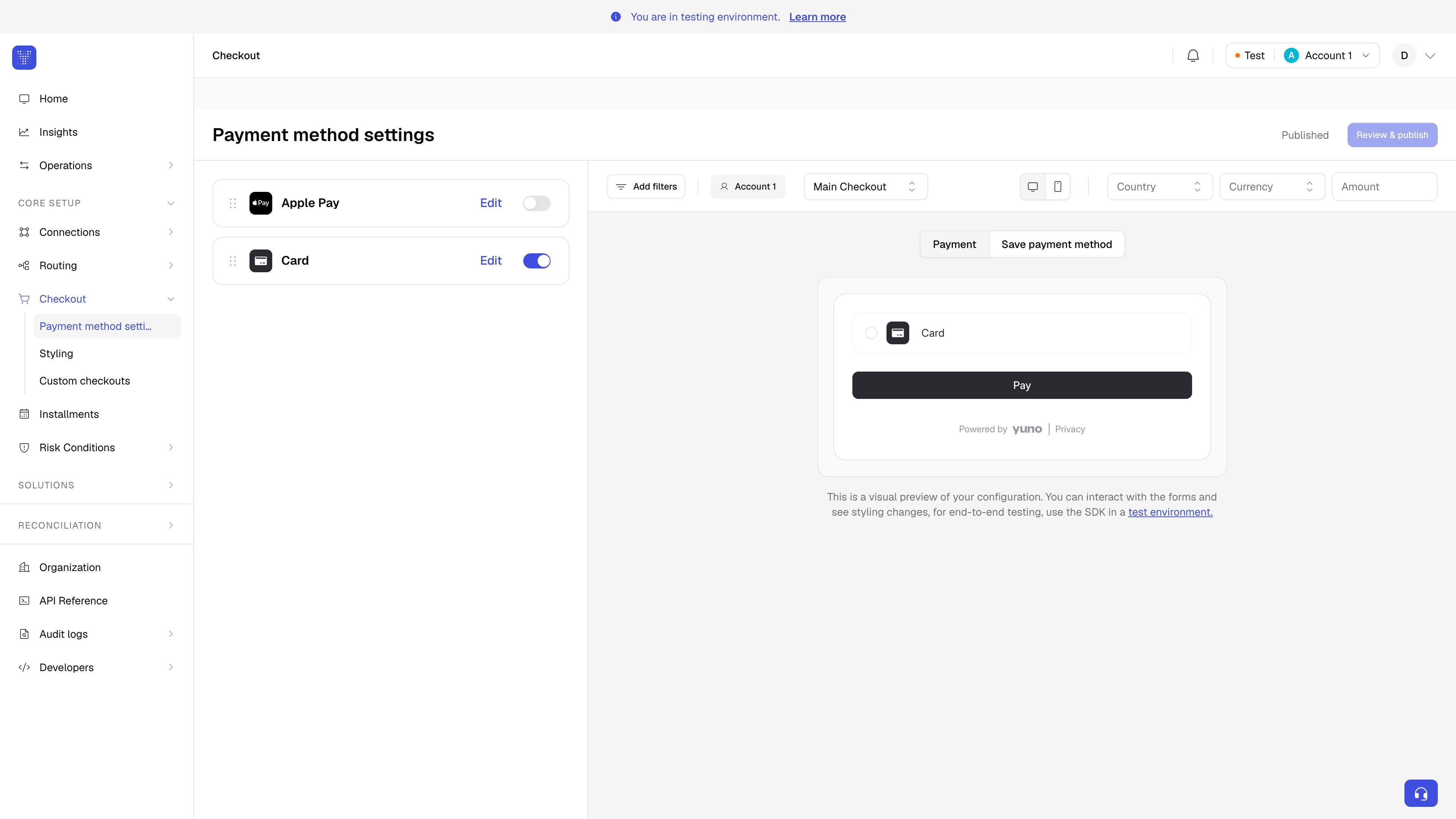Edit the Card payment method
Viewport: 1456px width, 819px height.
[491, 260]
